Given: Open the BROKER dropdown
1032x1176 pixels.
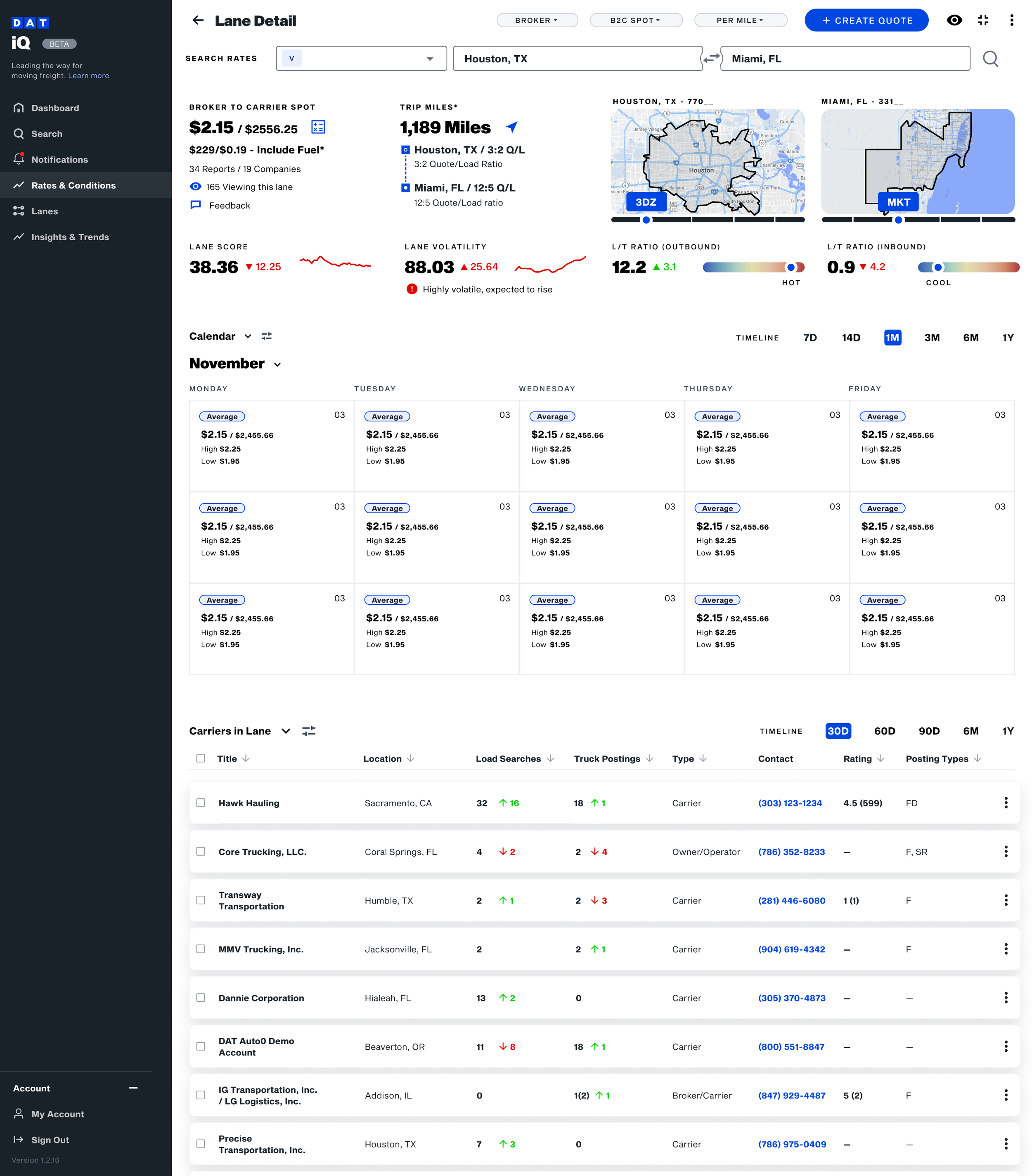Looking at the screenshot, I should point(537,21).
